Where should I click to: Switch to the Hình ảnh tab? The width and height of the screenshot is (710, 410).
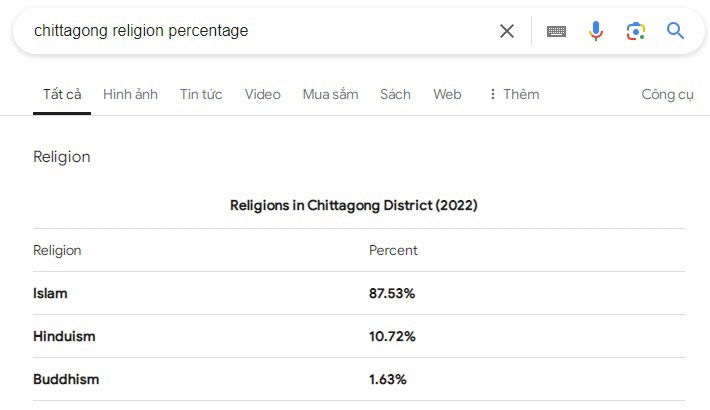click(x=130, y=94)
